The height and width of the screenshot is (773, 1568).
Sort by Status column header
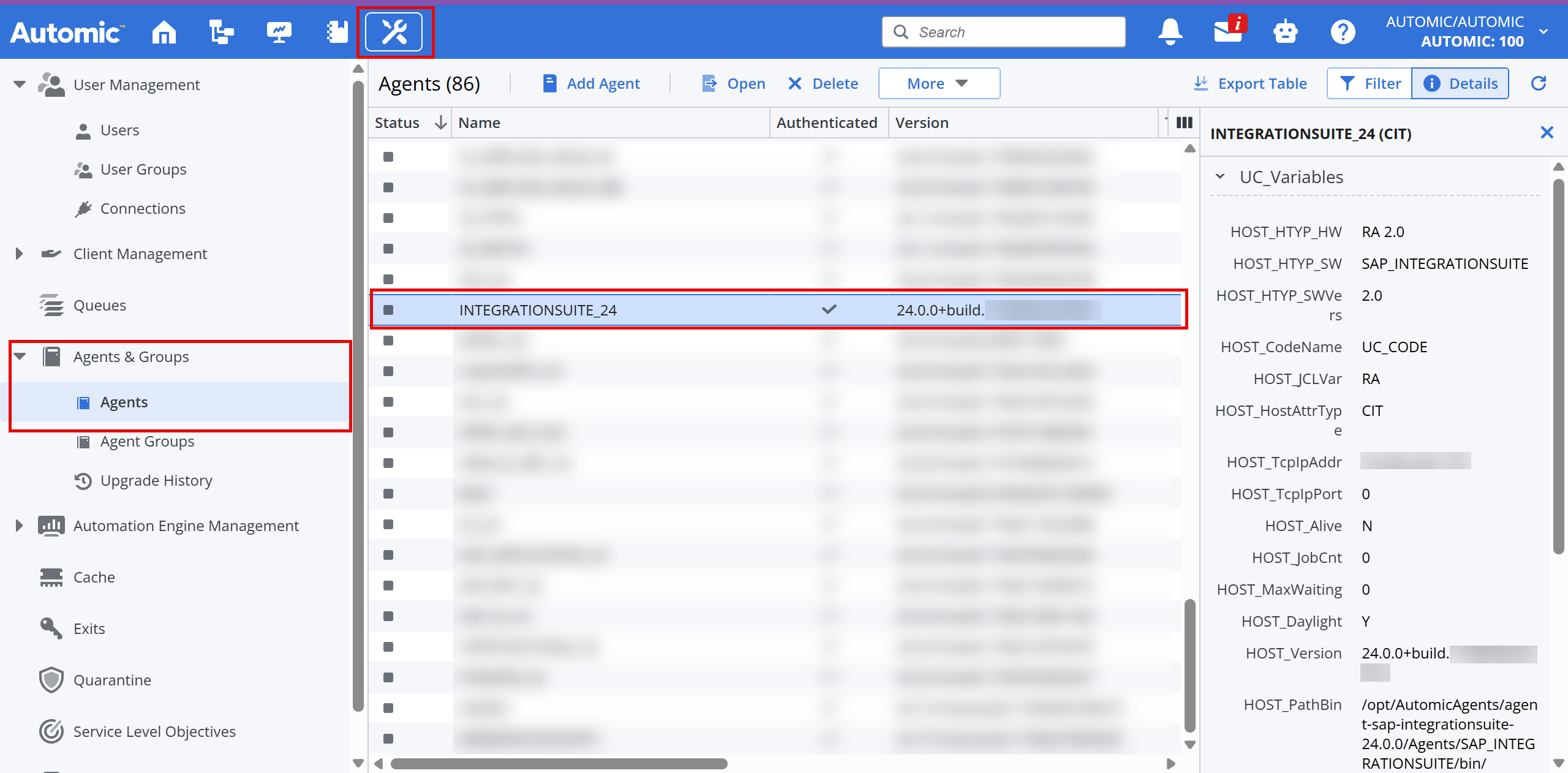pos(410,123)
